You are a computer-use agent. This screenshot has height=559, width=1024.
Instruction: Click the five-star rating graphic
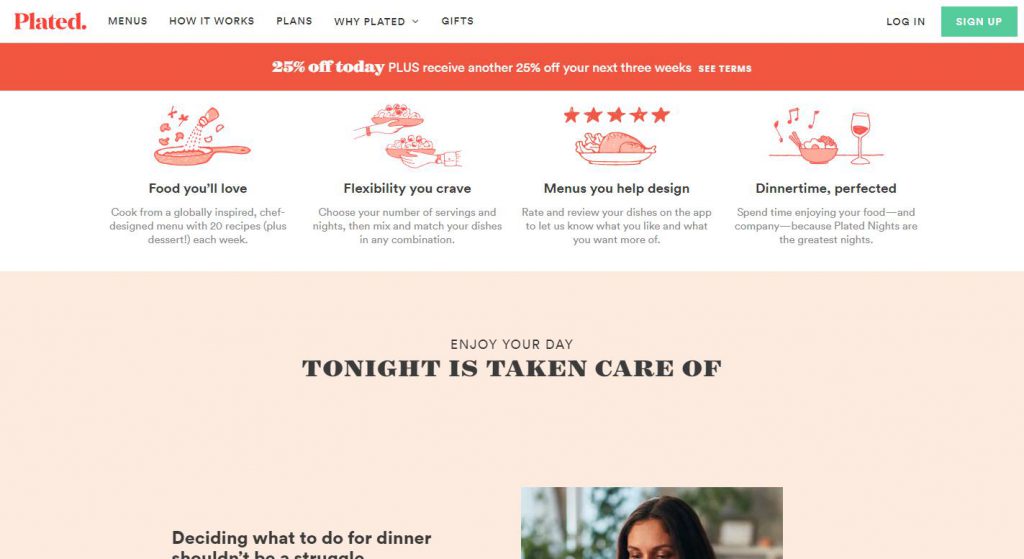coord(616,115)
